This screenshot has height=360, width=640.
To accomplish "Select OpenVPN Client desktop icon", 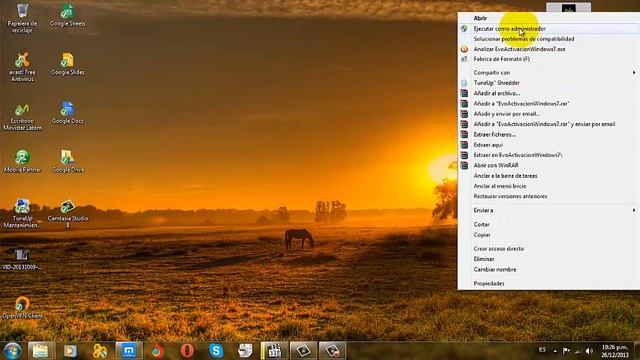I will [22, 307].
